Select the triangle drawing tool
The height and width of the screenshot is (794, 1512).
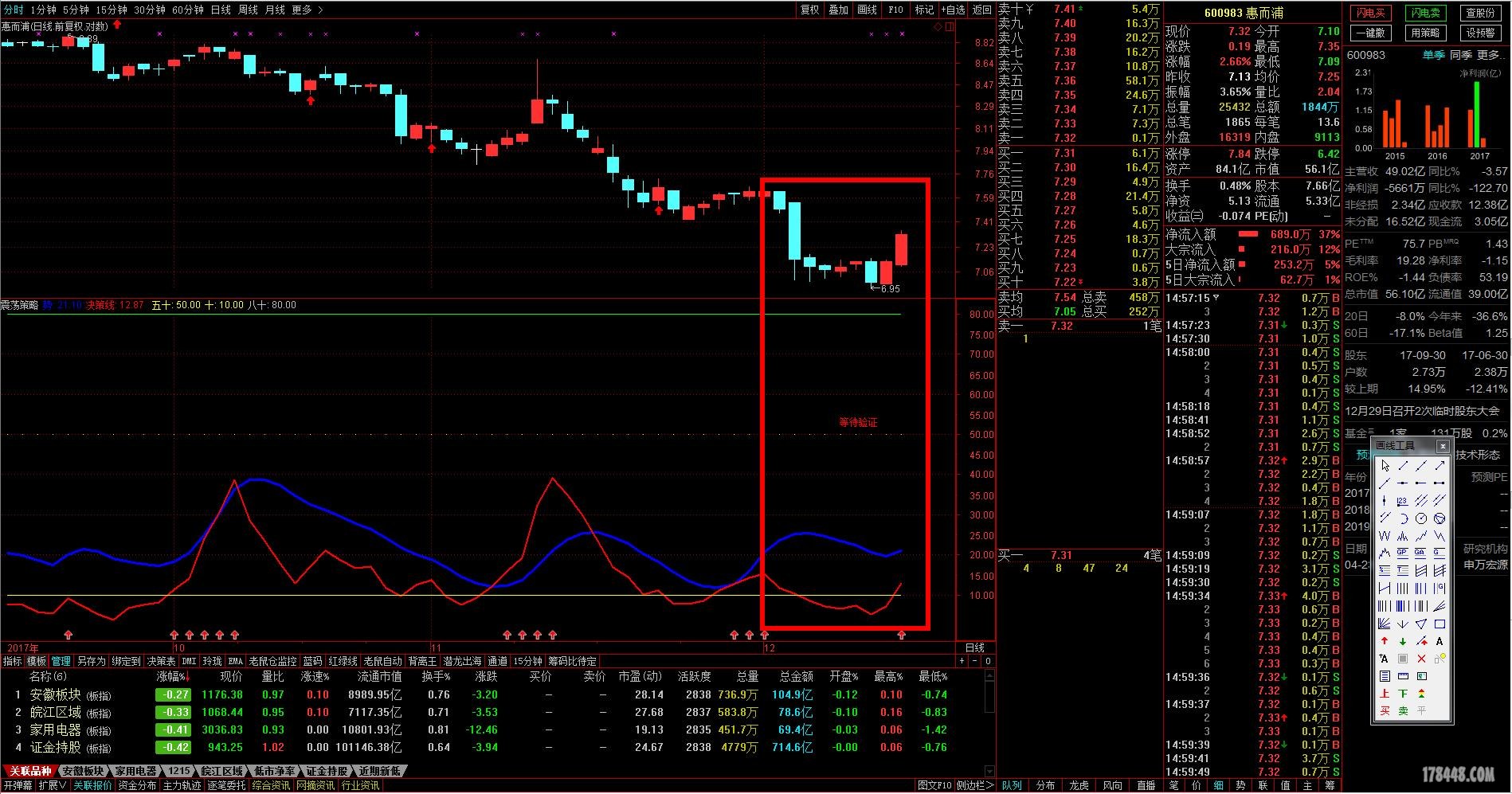(1421, 624)
